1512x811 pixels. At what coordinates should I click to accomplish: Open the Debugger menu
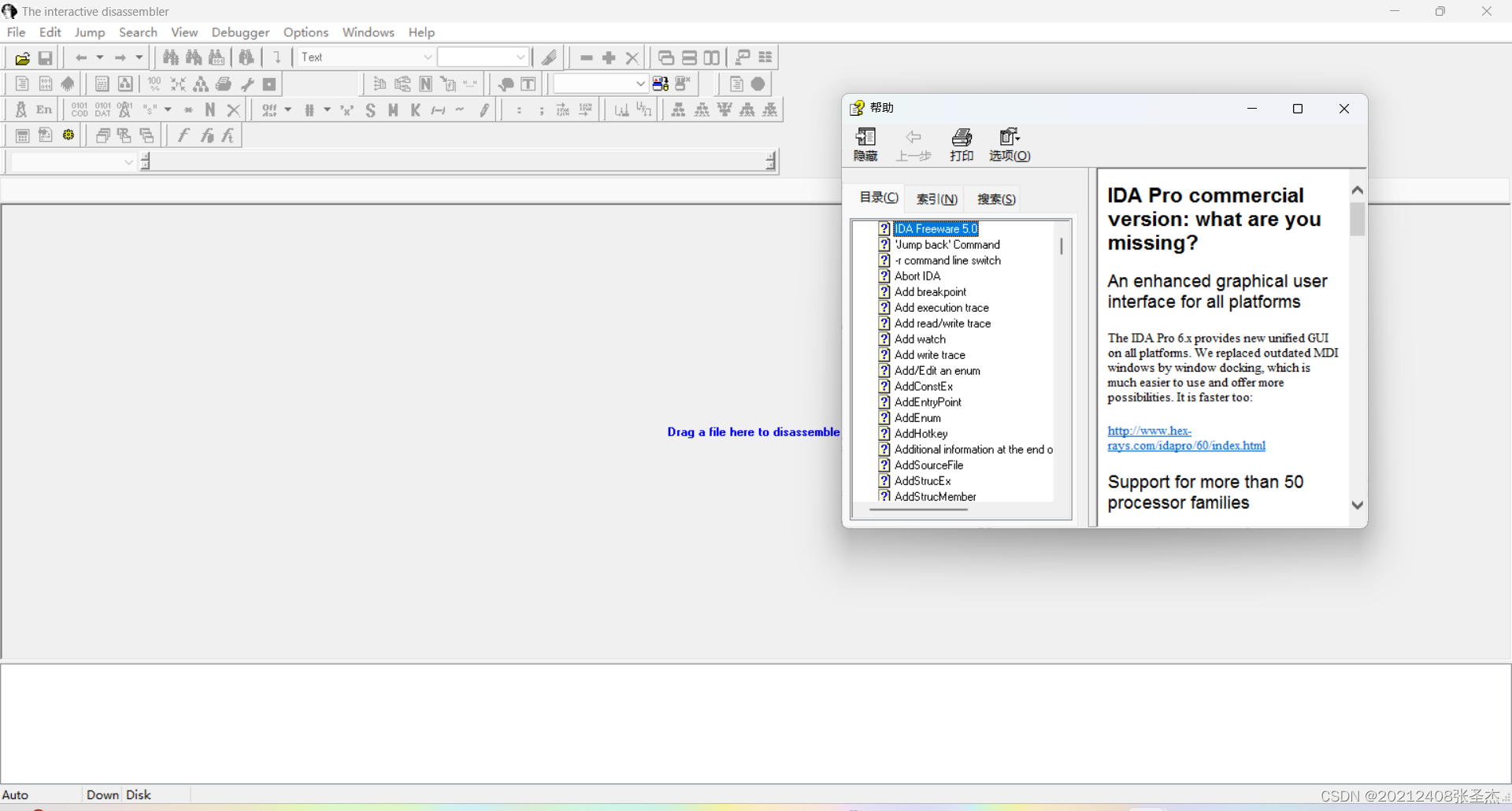tap(240, 32)
